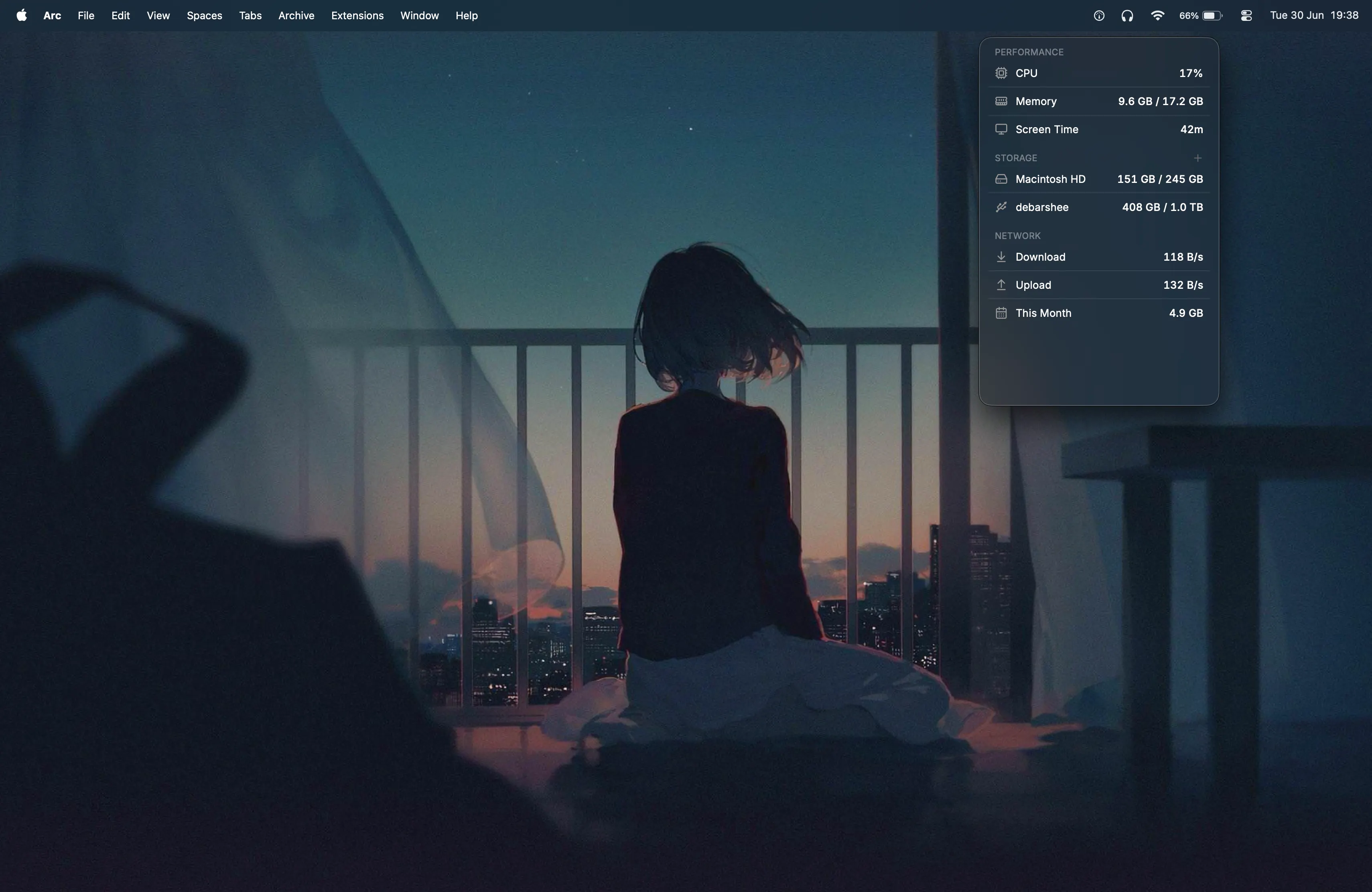Select the Macintosh HD label in Storage

(x=1050, y=179)
